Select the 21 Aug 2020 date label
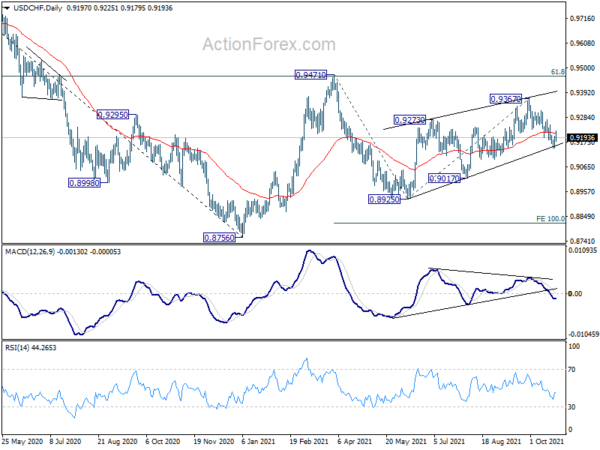The image size is (600, 450). coord(117,441)
